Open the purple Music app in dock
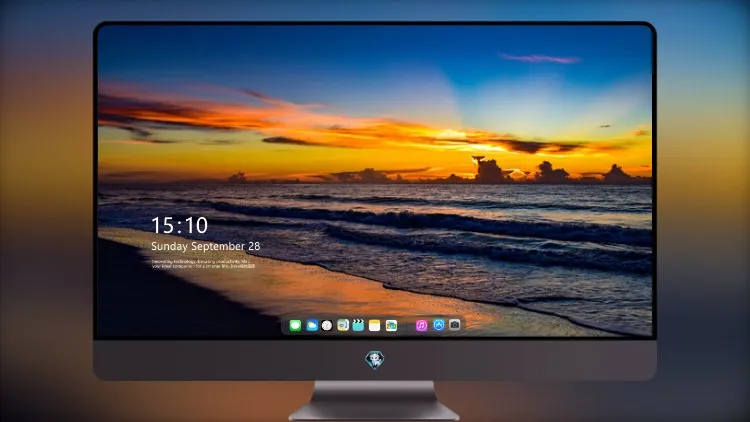The width and height of the screenshot is (750, 422). pos(421,325)
